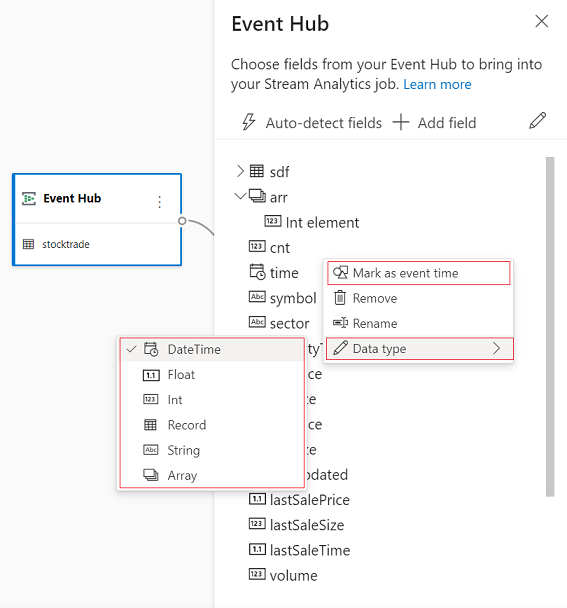Screen dimensions: 567x608
Task: Click the trash icon next to Remove
Action: click(x=340, y=298)
